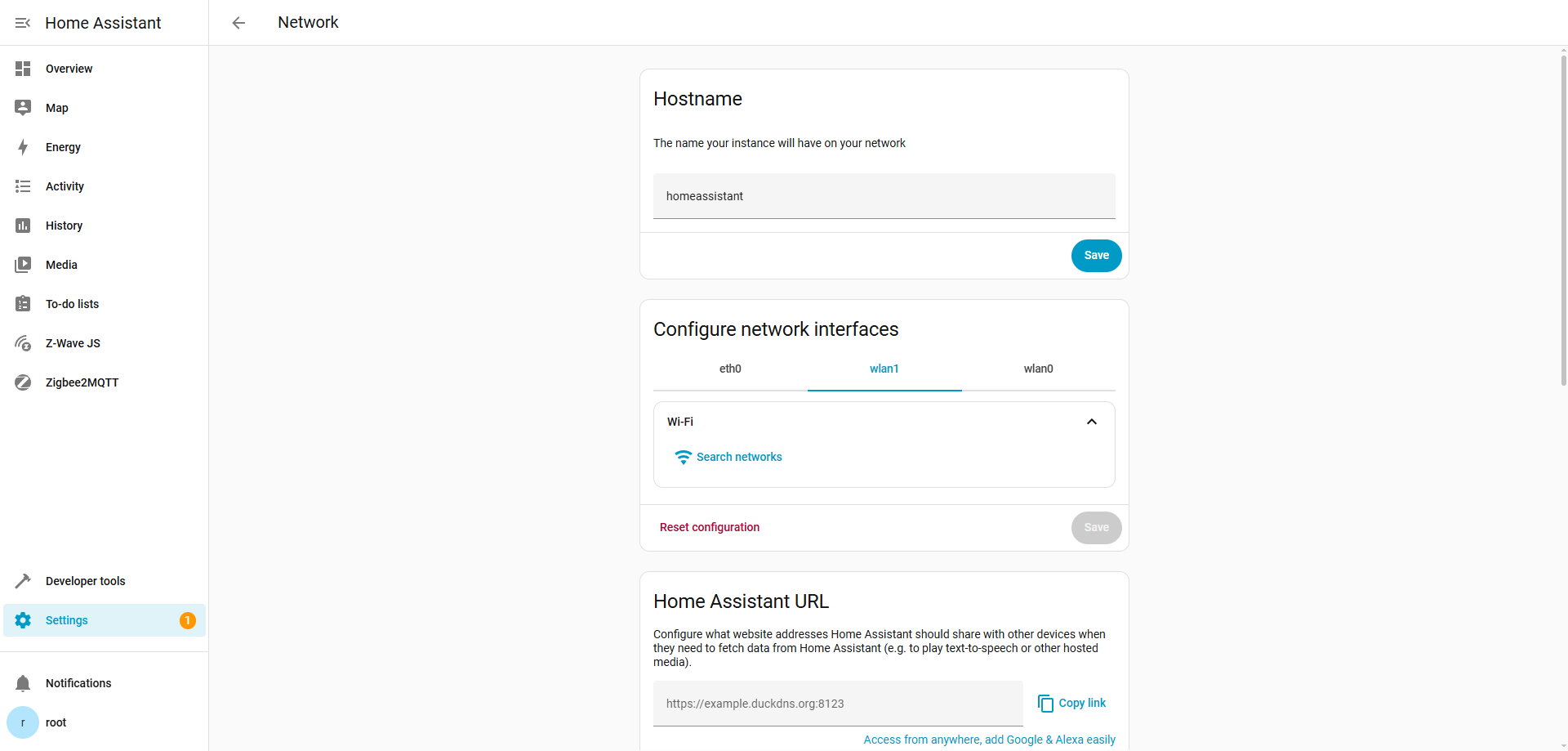The width and height of the screenshot is (1568, 751).
Task: Collapse the Wi-Fi section chevron
Action: pos(1091,422)
